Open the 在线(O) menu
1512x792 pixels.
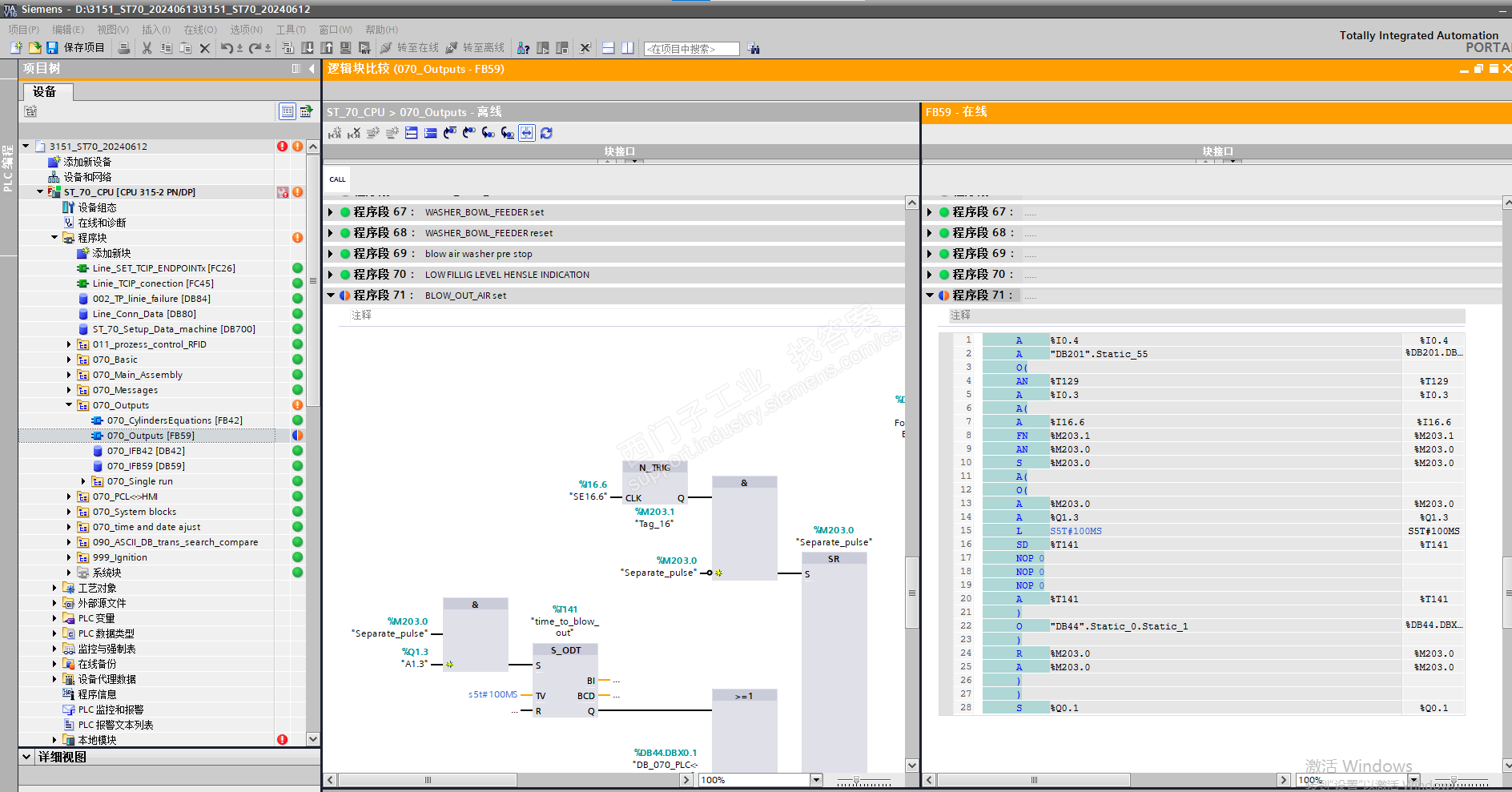pos(200,30)
